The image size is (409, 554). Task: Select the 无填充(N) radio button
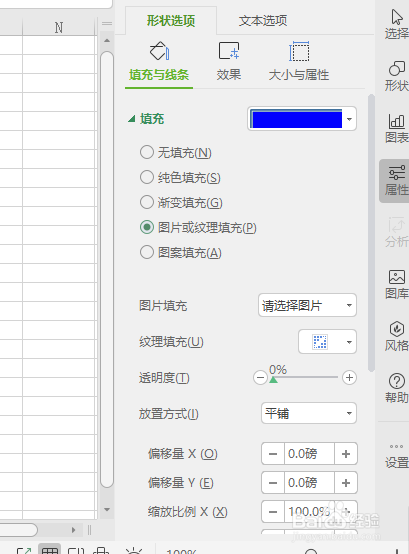(147, 152)
